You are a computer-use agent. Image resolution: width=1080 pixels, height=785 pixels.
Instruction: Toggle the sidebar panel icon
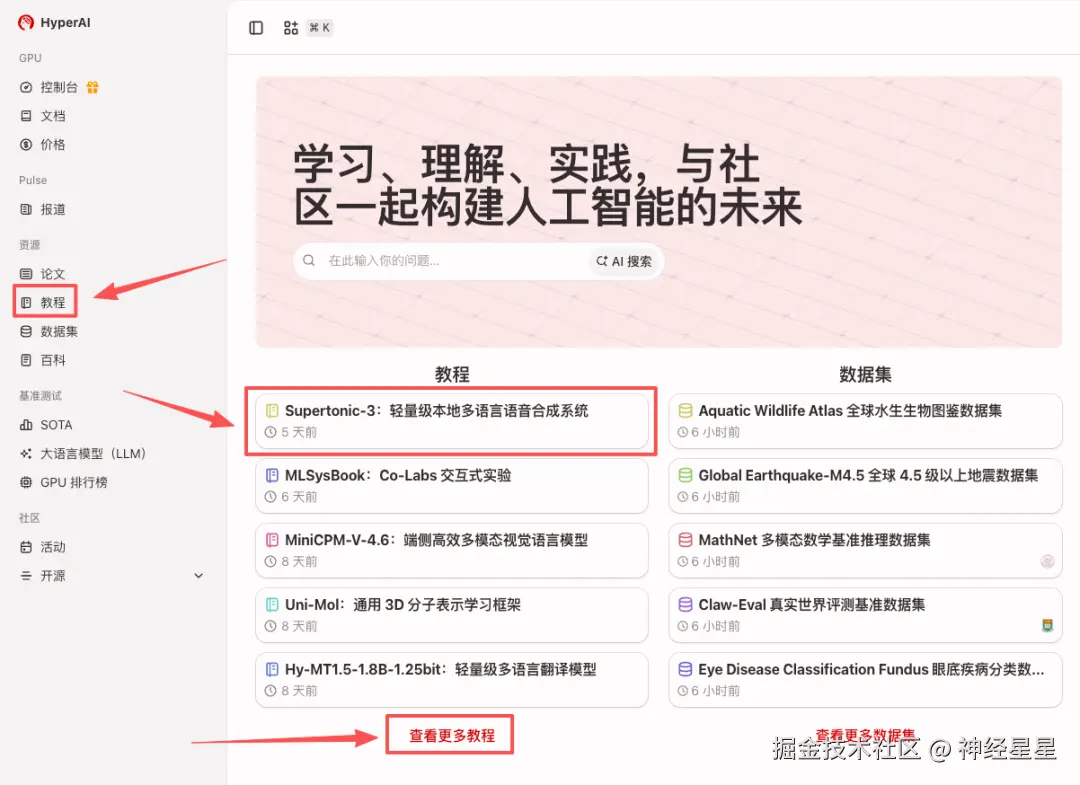256,28
